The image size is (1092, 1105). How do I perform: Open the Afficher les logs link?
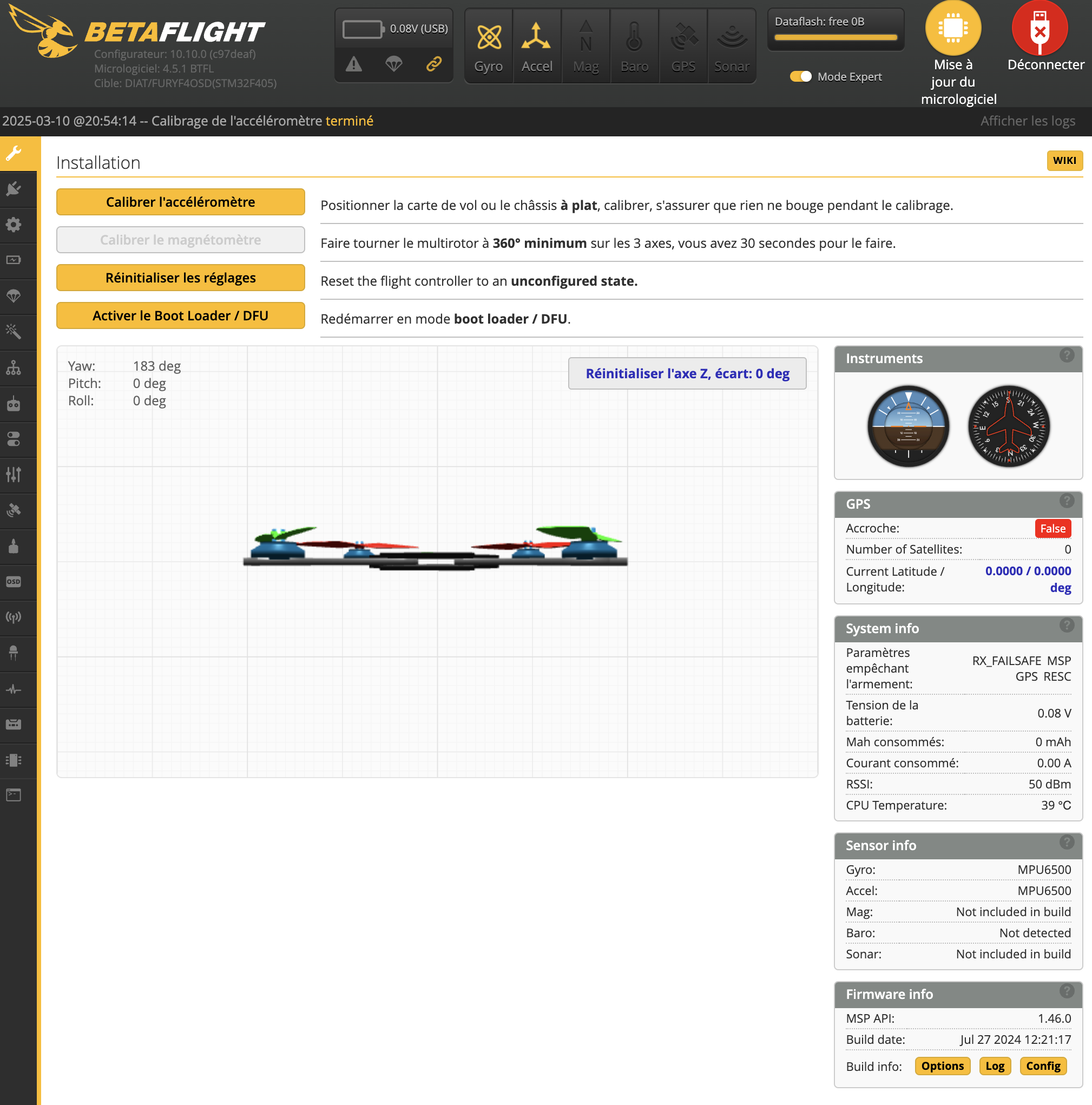click(1028, 121)
